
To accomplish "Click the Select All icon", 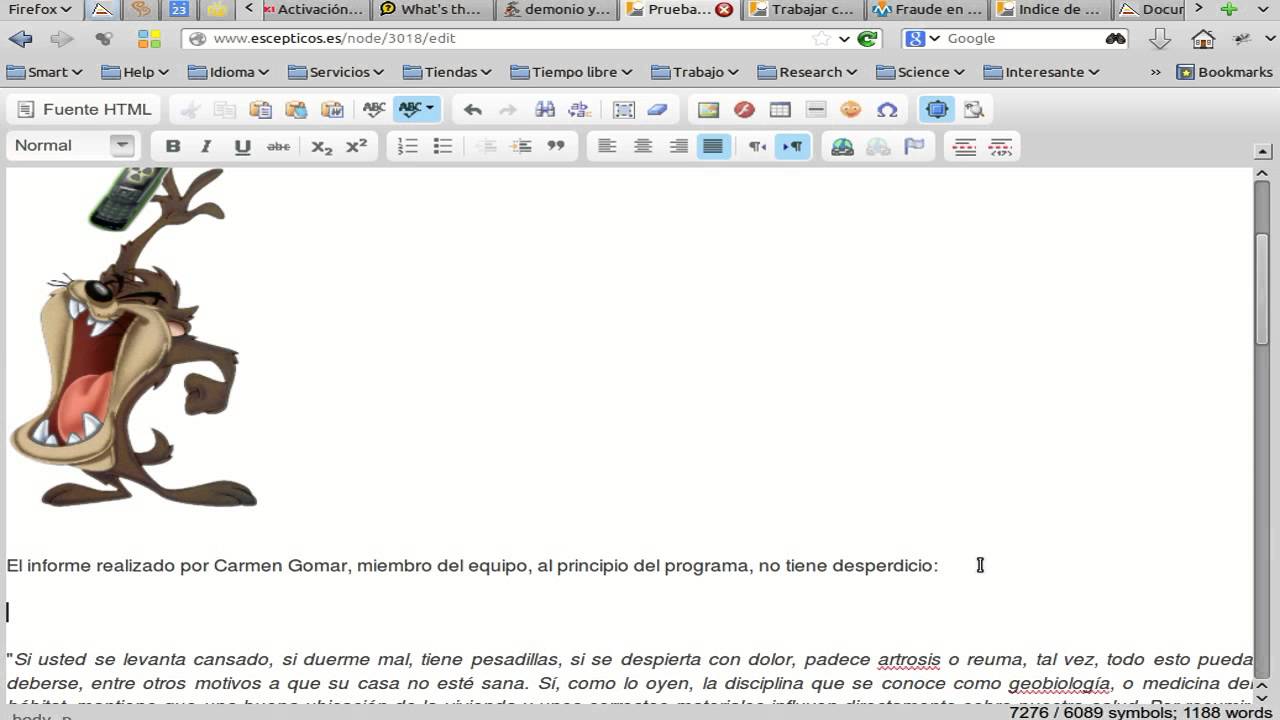I will pyautogui.click(x=624, y=109).
